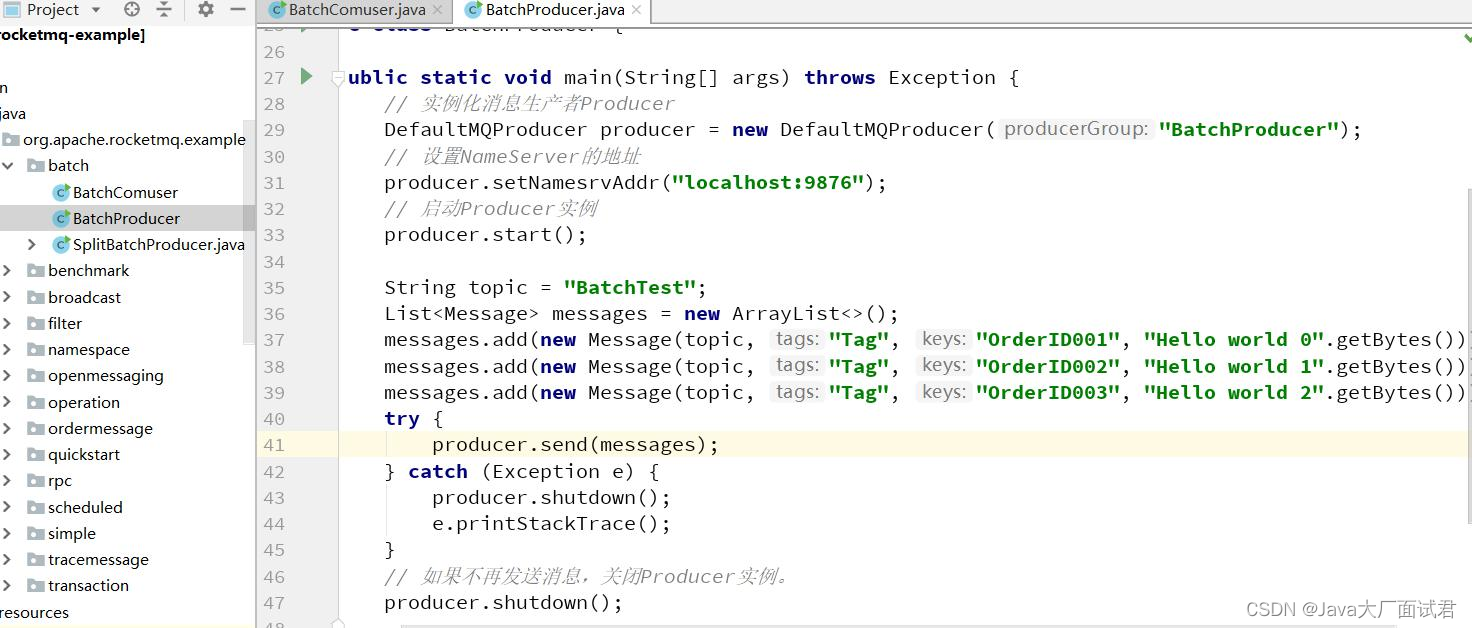Collapse the batch folder
The width and height of the screenshot is (1472, 628).
point(8,166)
